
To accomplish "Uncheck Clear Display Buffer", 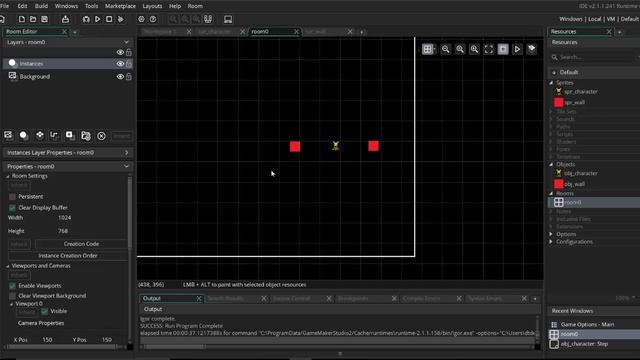I will [12, 208].
